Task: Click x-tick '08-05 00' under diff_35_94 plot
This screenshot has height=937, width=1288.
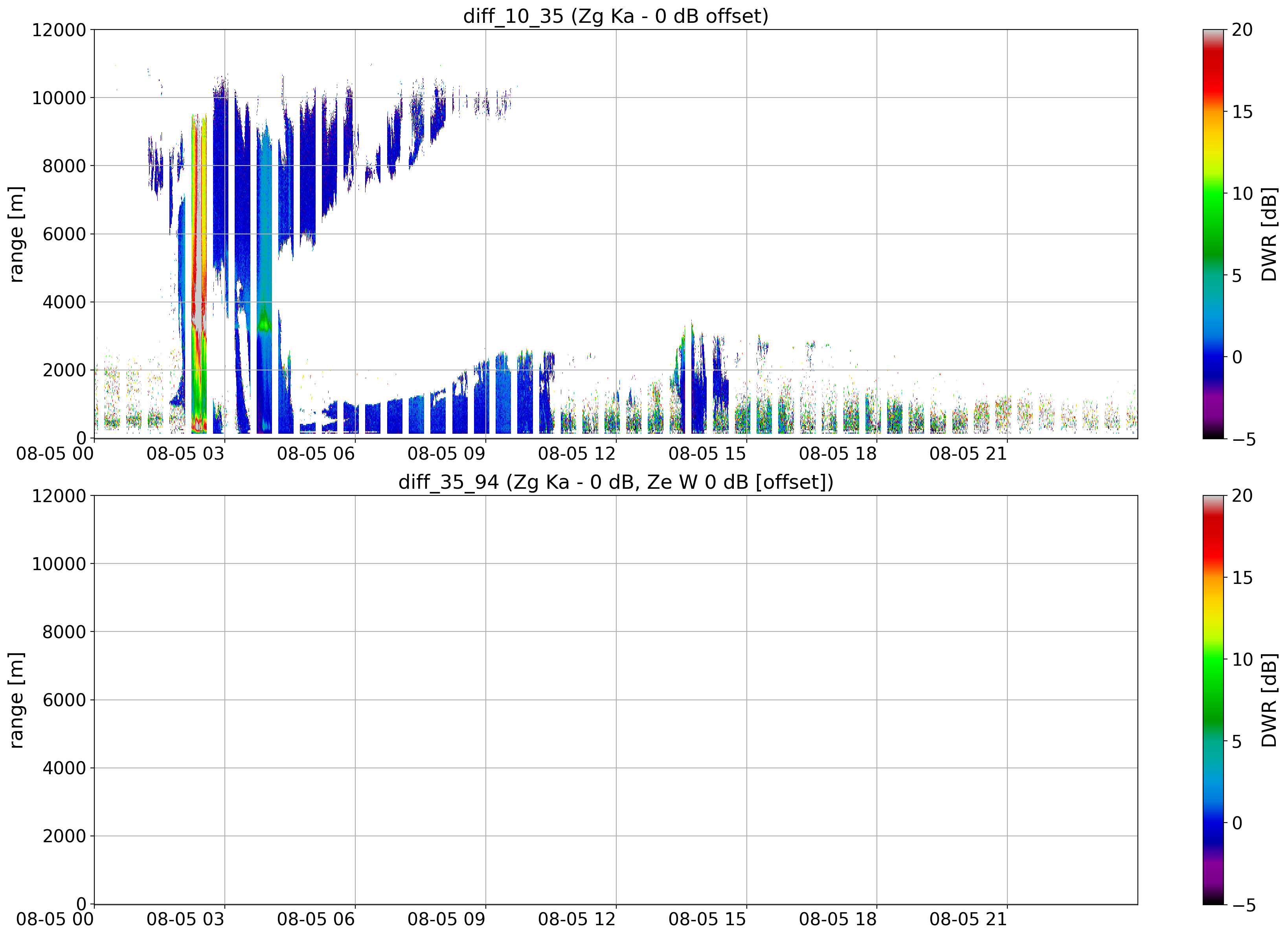Action: (55, 919)
